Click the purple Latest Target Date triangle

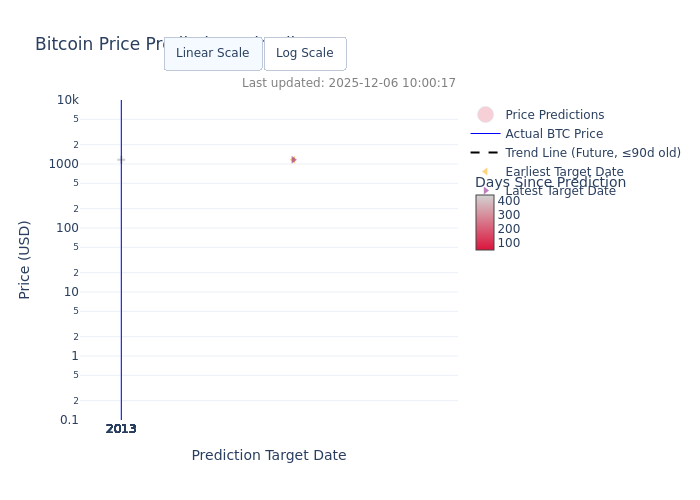(x=486, y=191)
